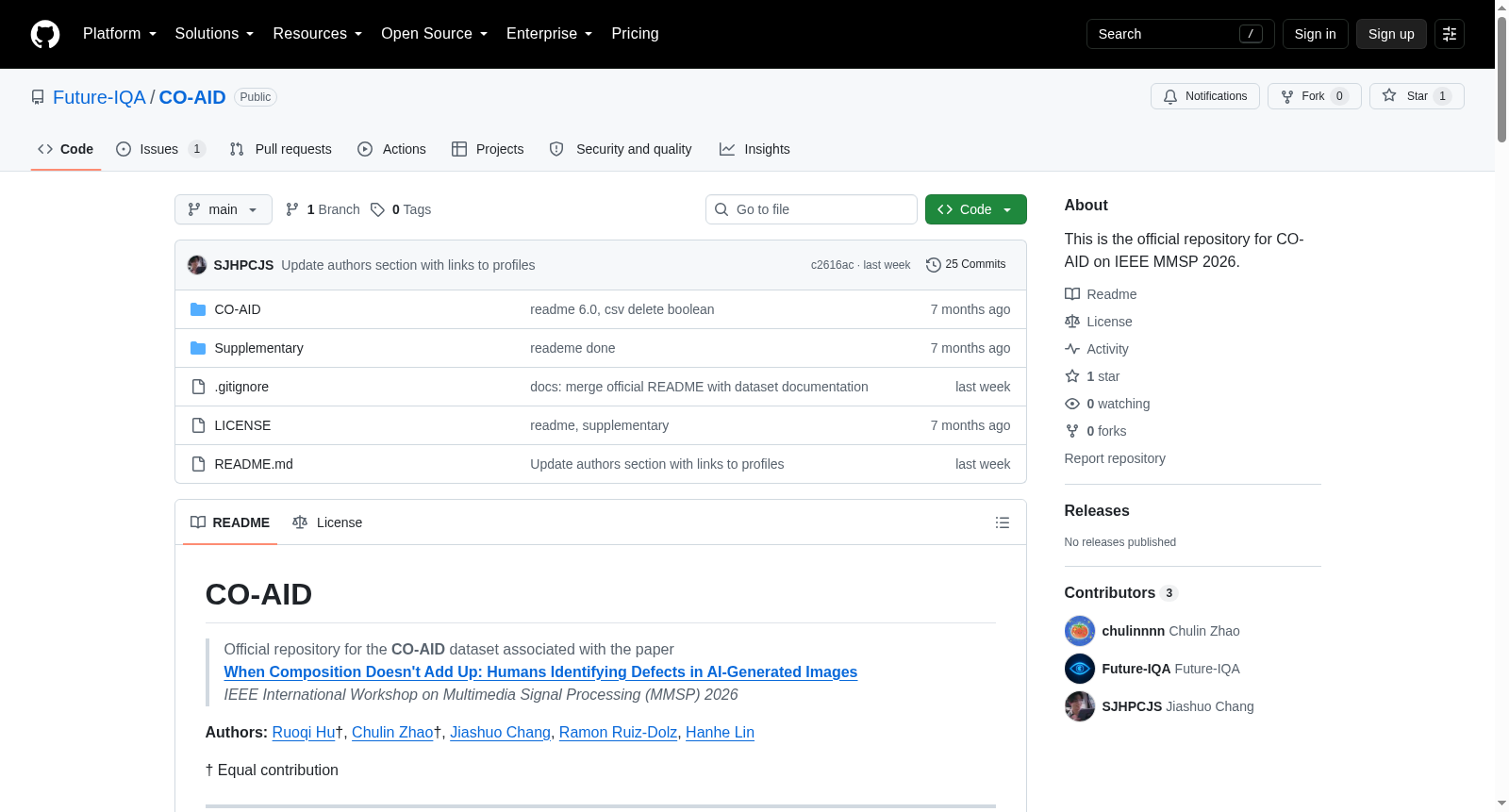Click the book icon next to Readme
The height and width of the screenshot is (812, 1509).
1072,294
